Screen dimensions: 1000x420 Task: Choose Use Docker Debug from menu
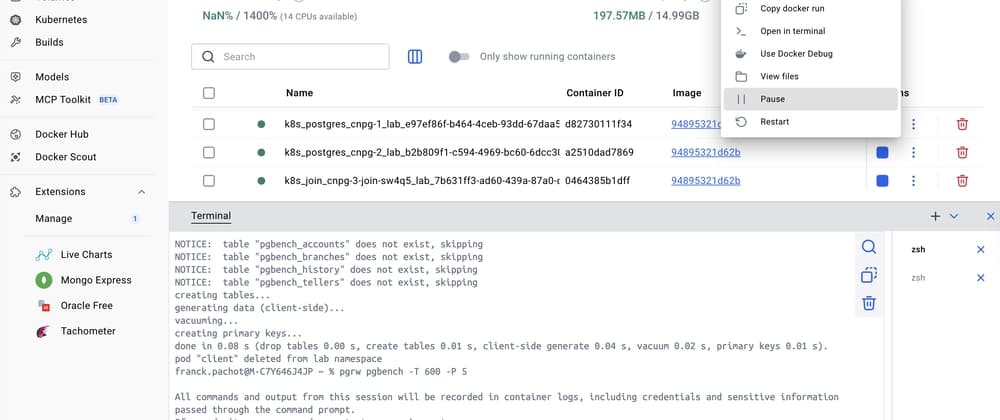811,54
